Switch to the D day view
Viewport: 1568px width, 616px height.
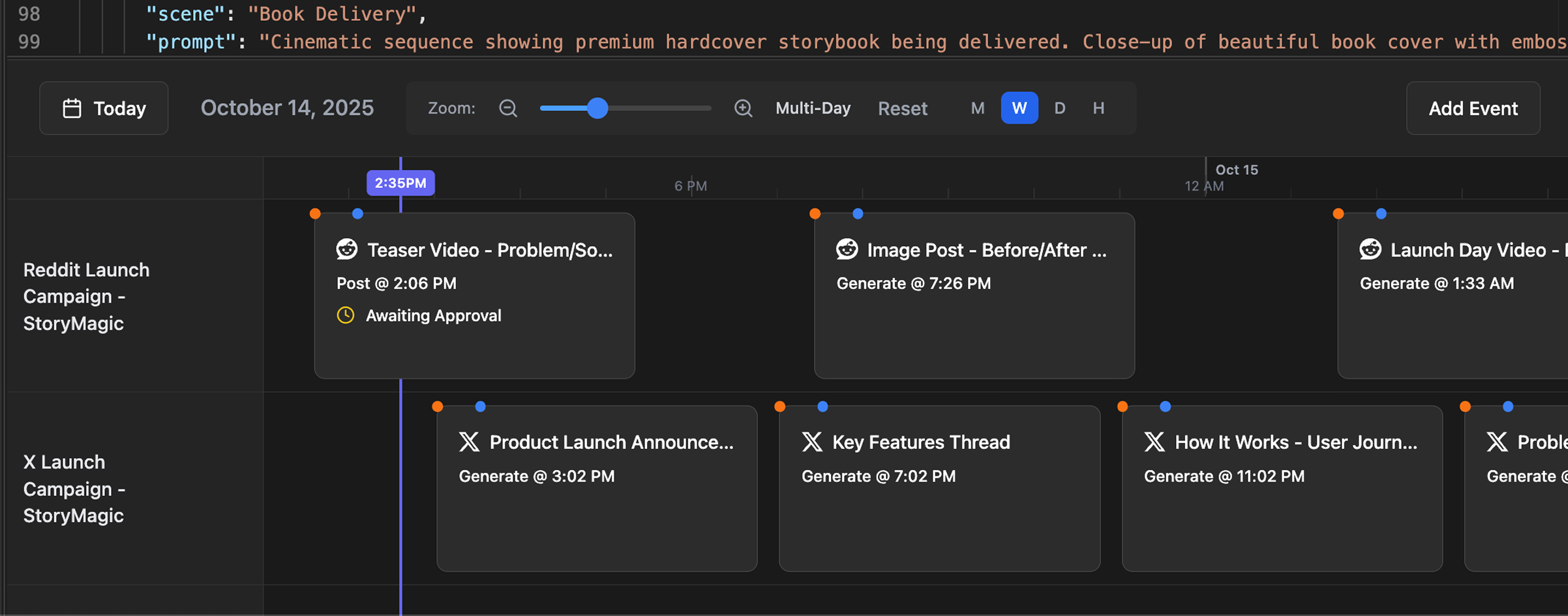pyautogui.click(x=1060, y=108)
